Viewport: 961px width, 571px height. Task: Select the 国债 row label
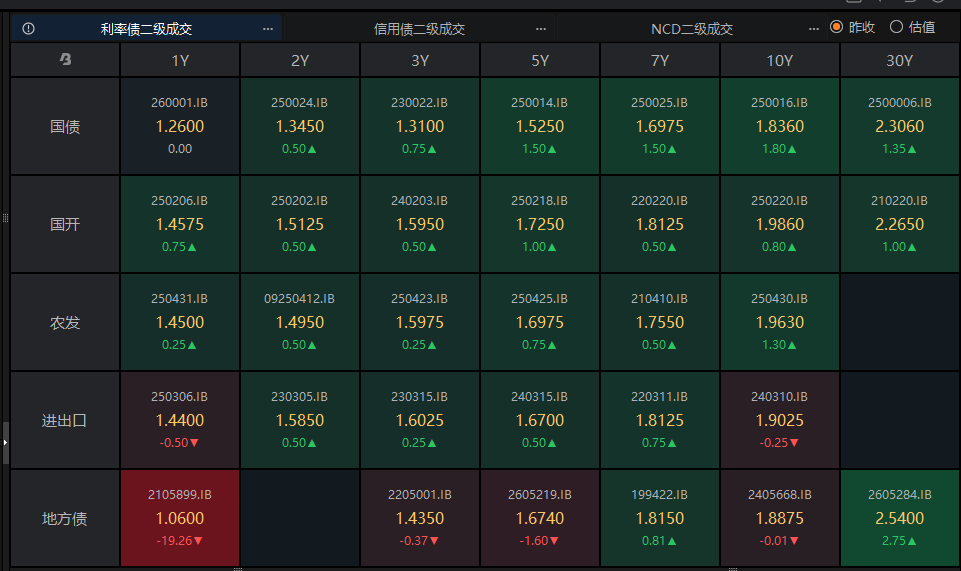click(66, 127)
